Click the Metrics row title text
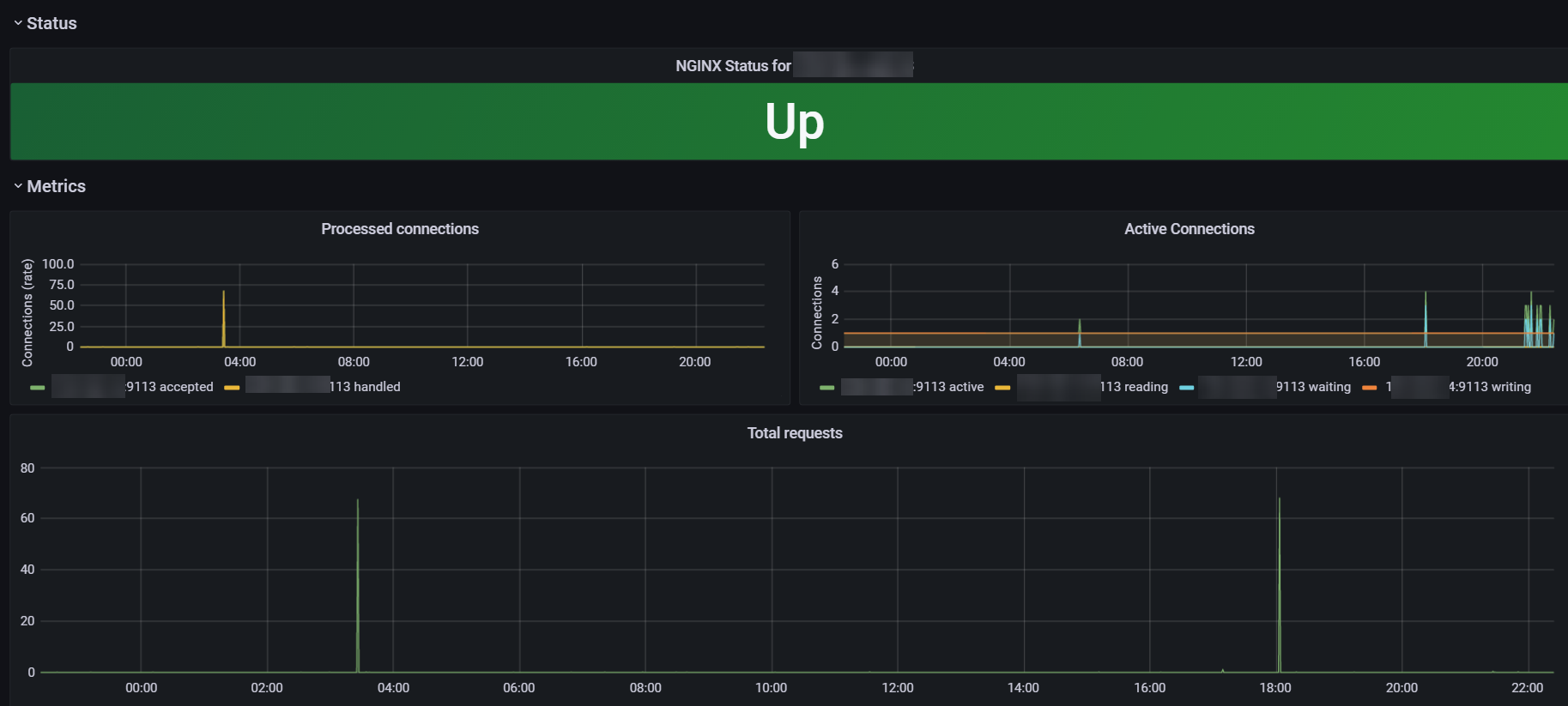The height and width of the screenshot is (706, 1568). [56, 186]
